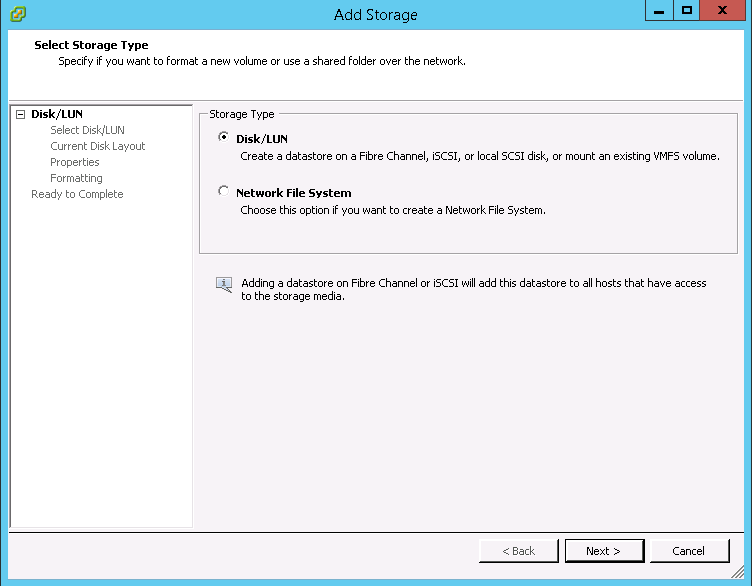
Task: Click the Fibre Channel datastore description text
Action: tap(479, 156)
